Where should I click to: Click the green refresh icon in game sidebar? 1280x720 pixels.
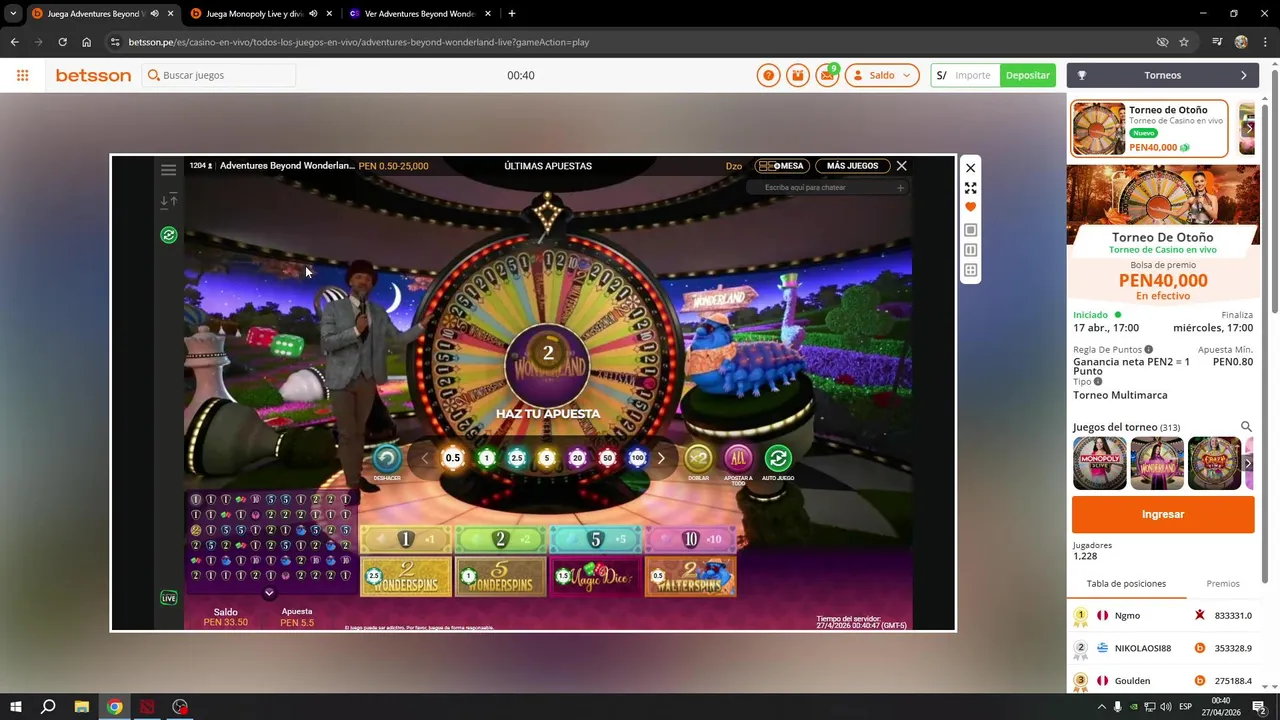click(x=168, y=235)
